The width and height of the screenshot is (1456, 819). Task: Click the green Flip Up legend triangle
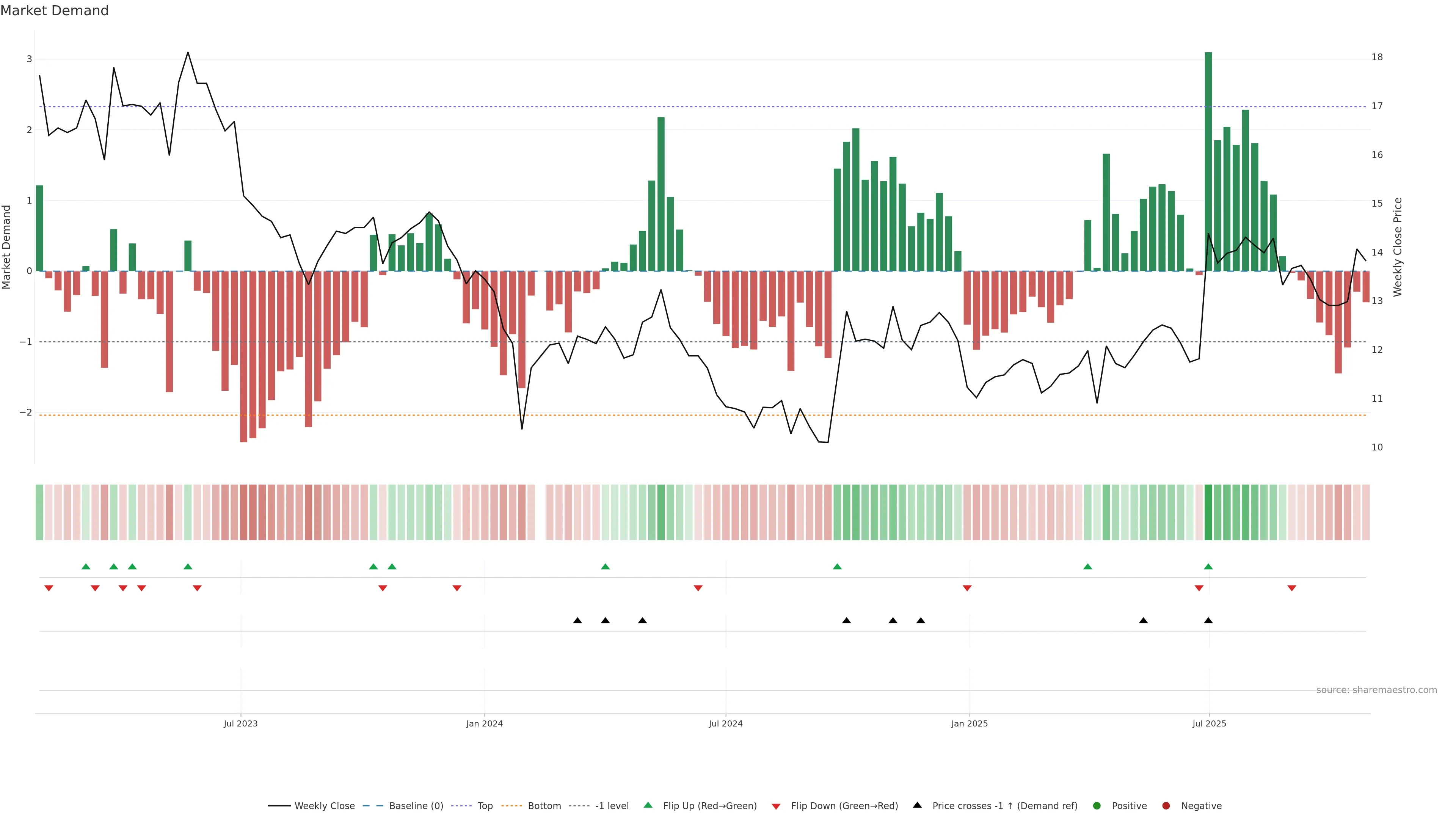click(648, 805)
